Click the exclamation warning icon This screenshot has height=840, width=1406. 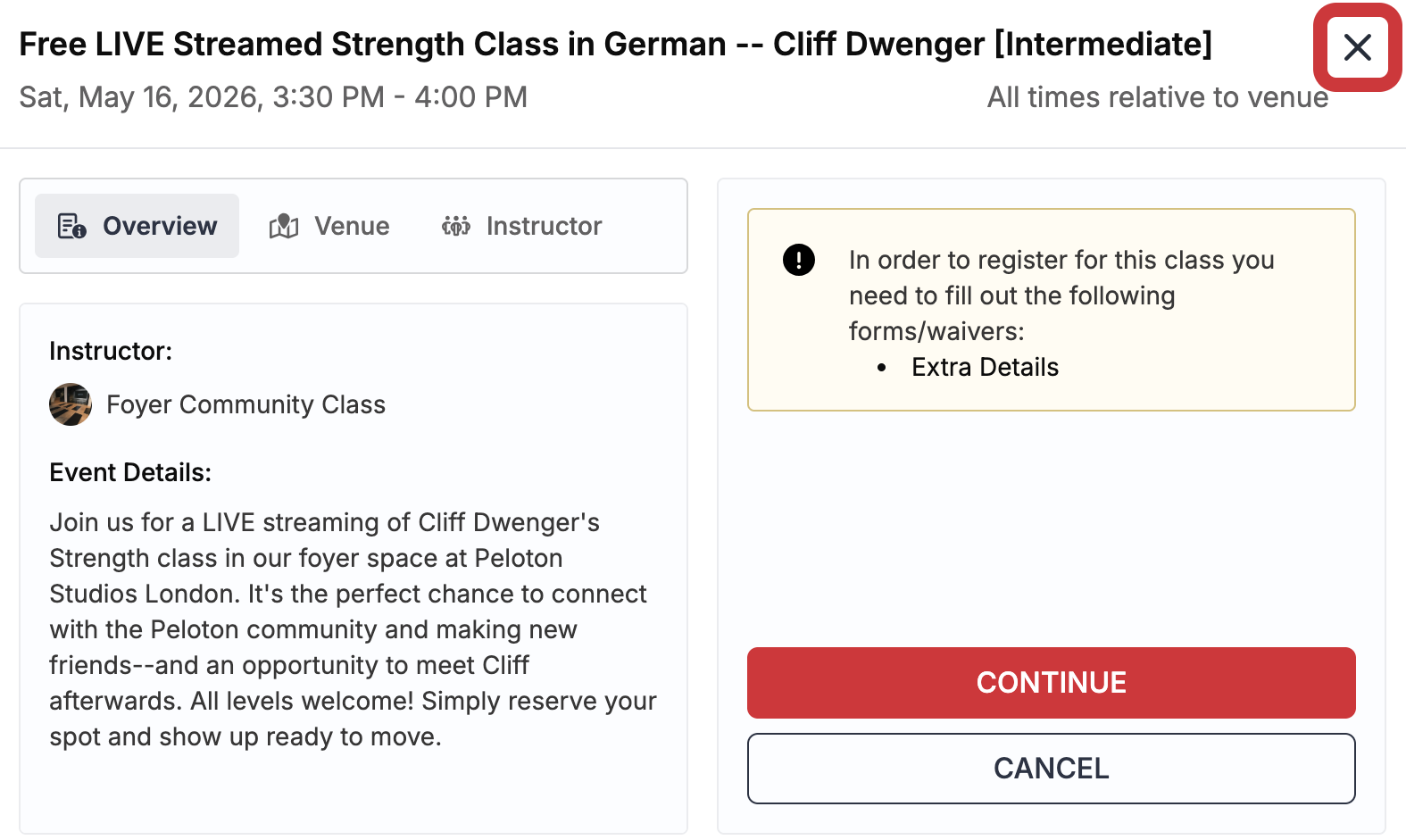[x=798, y=260]
